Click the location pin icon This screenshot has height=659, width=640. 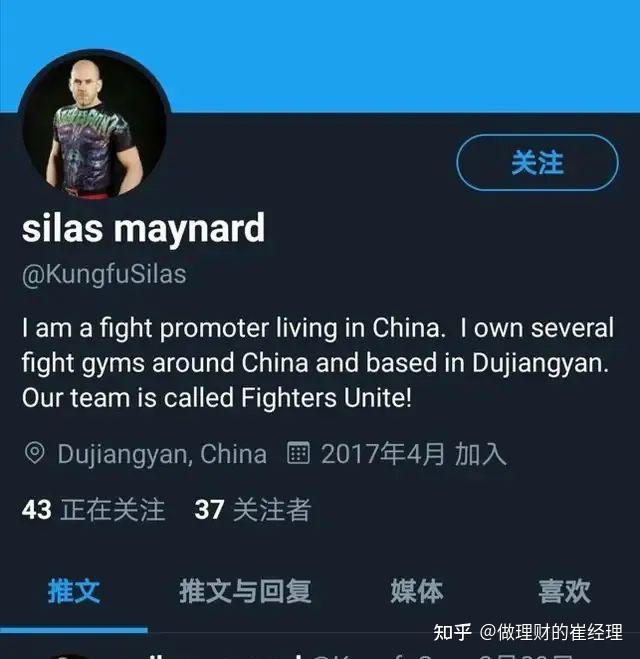[34, 453]
